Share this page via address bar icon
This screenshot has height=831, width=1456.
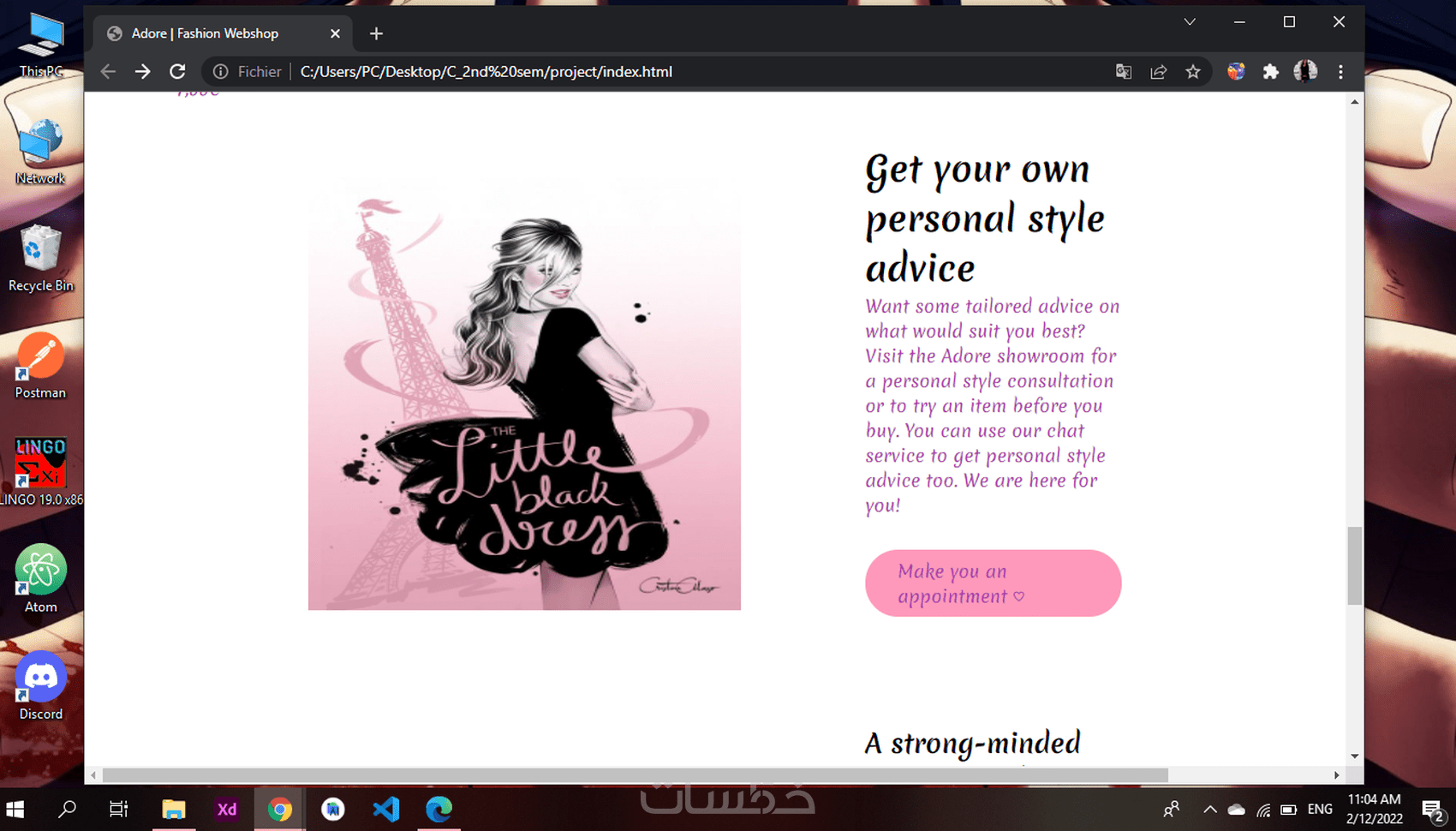point(1159,72)
